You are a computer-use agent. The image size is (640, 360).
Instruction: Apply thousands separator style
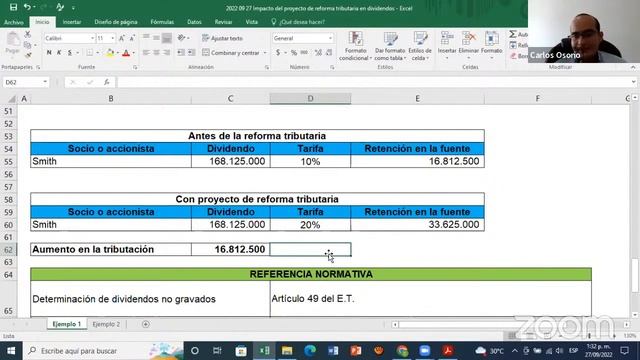[x=304, y=53]
